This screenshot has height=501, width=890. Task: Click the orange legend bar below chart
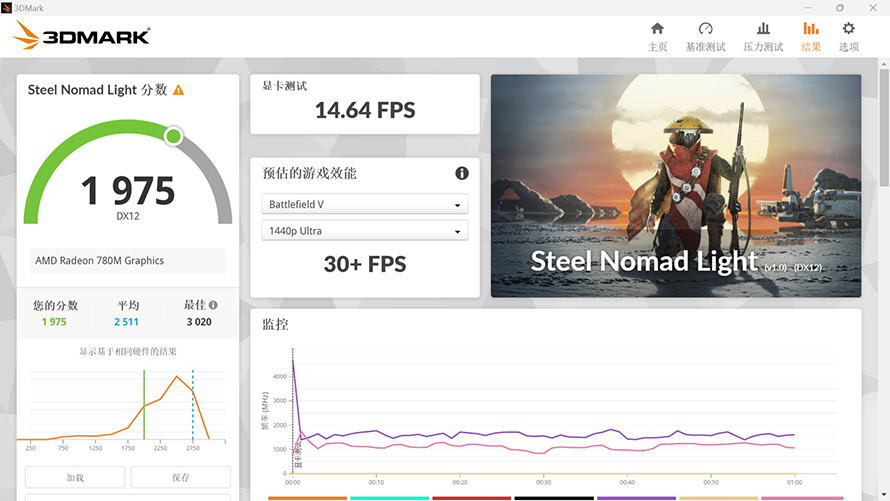307,498
